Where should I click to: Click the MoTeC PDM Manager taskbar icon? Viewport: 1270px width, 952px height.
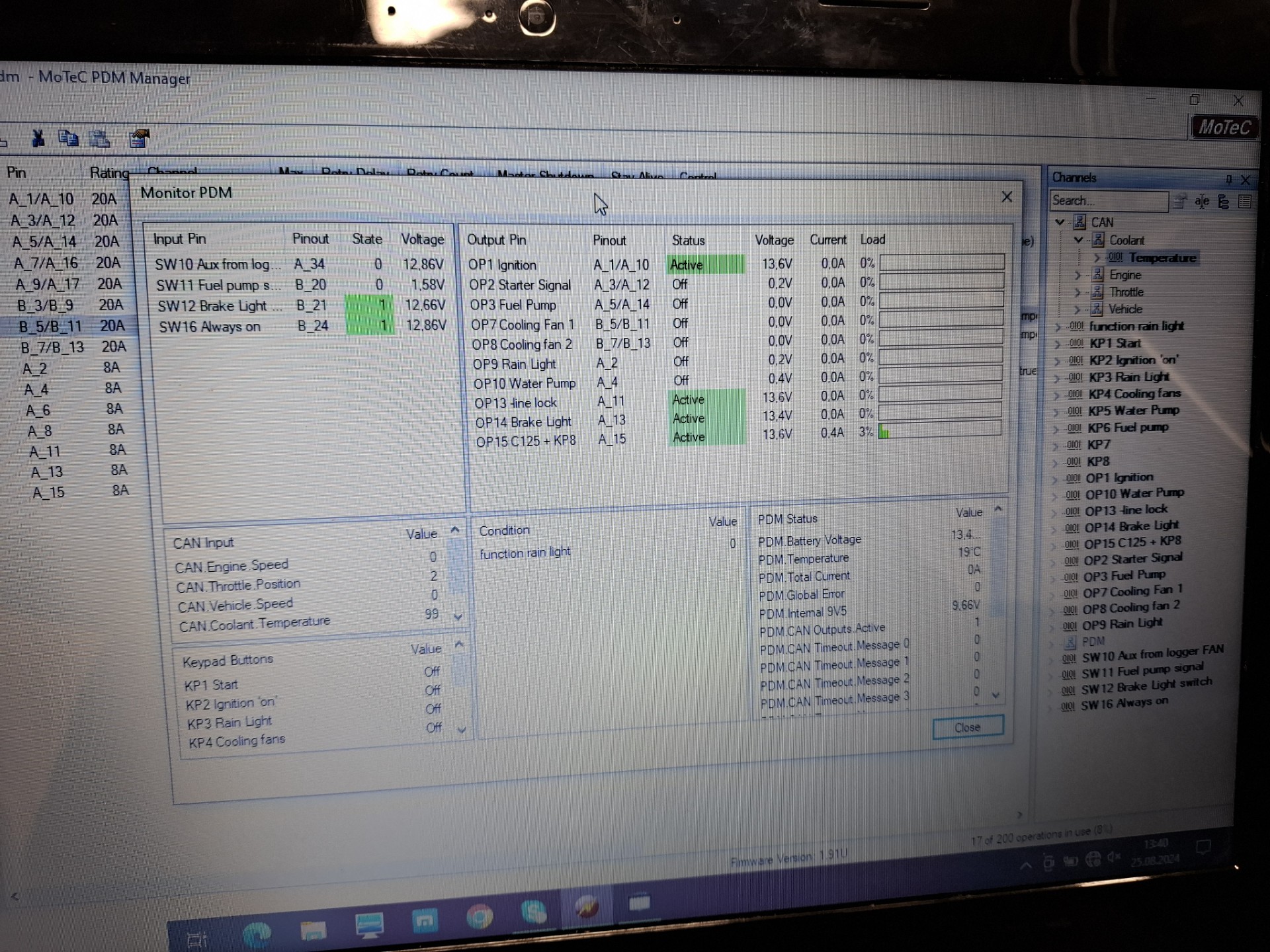coord(586,908)
